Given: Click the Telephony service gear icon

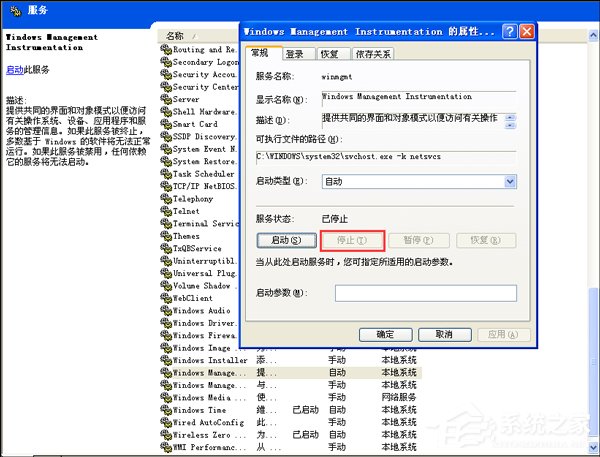Looking at the screenshot, I should tap(166, 199).
